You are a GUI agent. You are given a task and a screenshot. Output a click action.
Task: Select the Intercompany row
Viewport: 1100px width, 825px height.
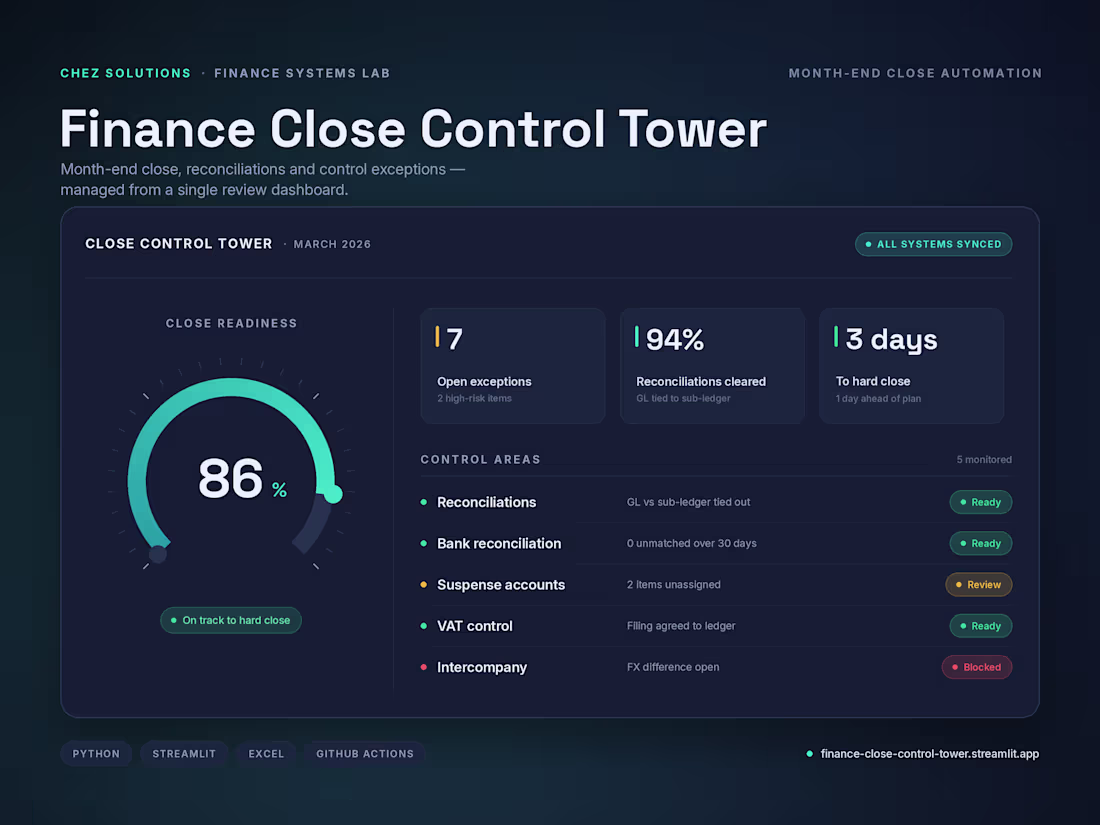(x=716, y=667)
